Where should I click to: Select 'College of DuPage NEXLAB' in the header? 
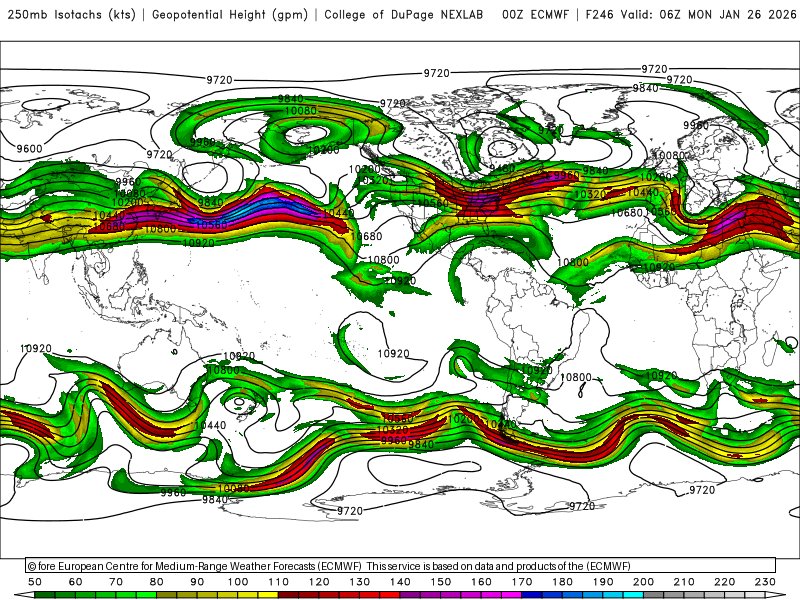[x=404, y=15]
